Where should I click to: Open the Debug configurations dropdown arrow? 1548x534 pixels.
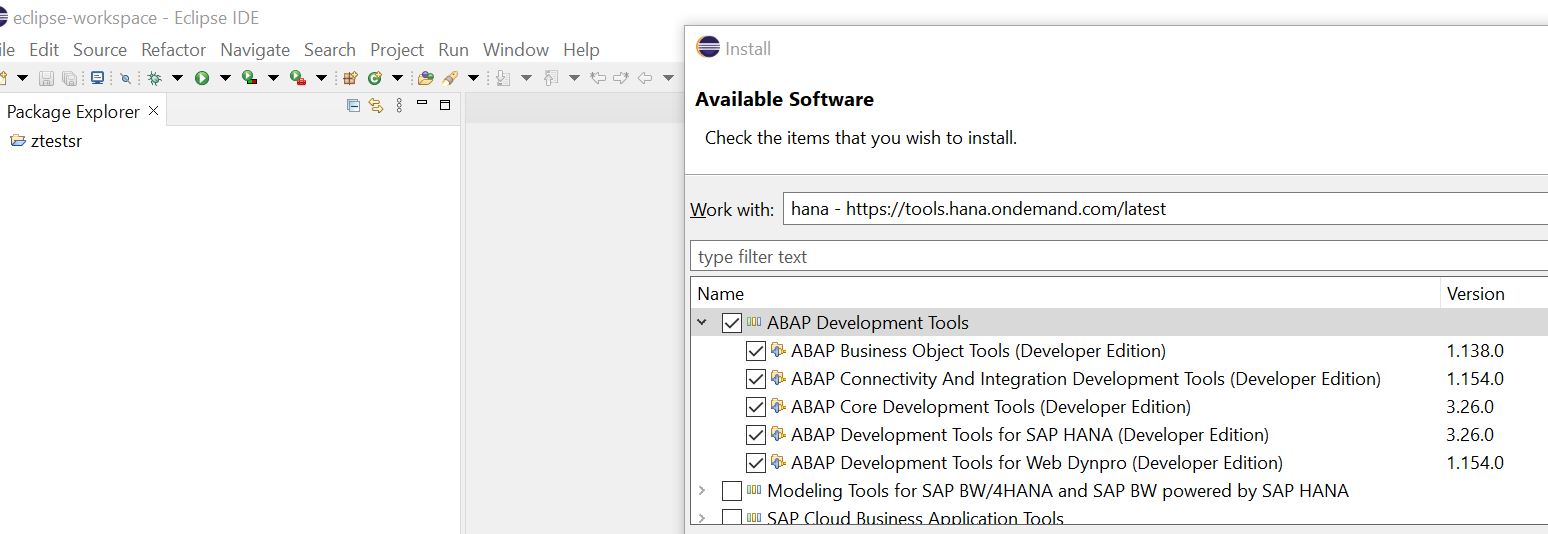[x=177, y=78]
